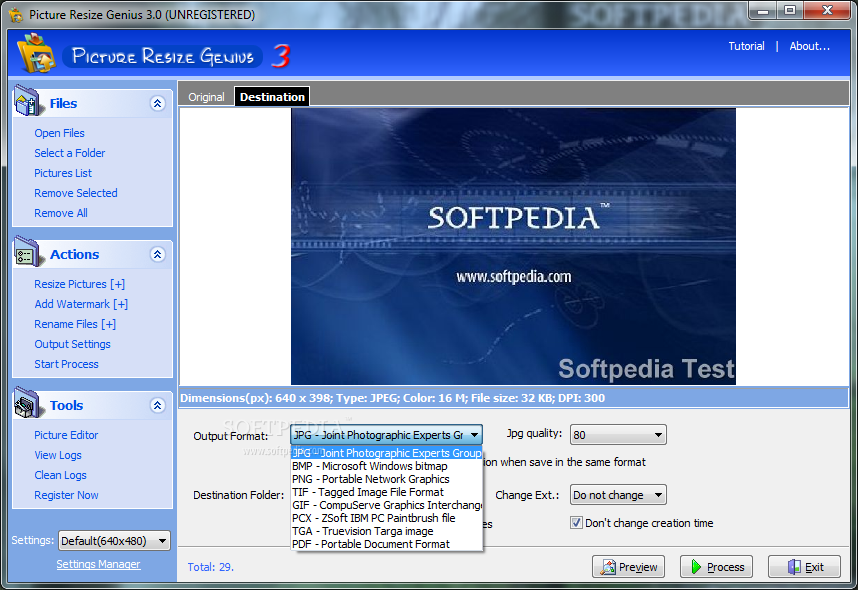Open the Change Ext. dropdown
The height and width of the screenshot is (590, 858).
coord(618,495)
